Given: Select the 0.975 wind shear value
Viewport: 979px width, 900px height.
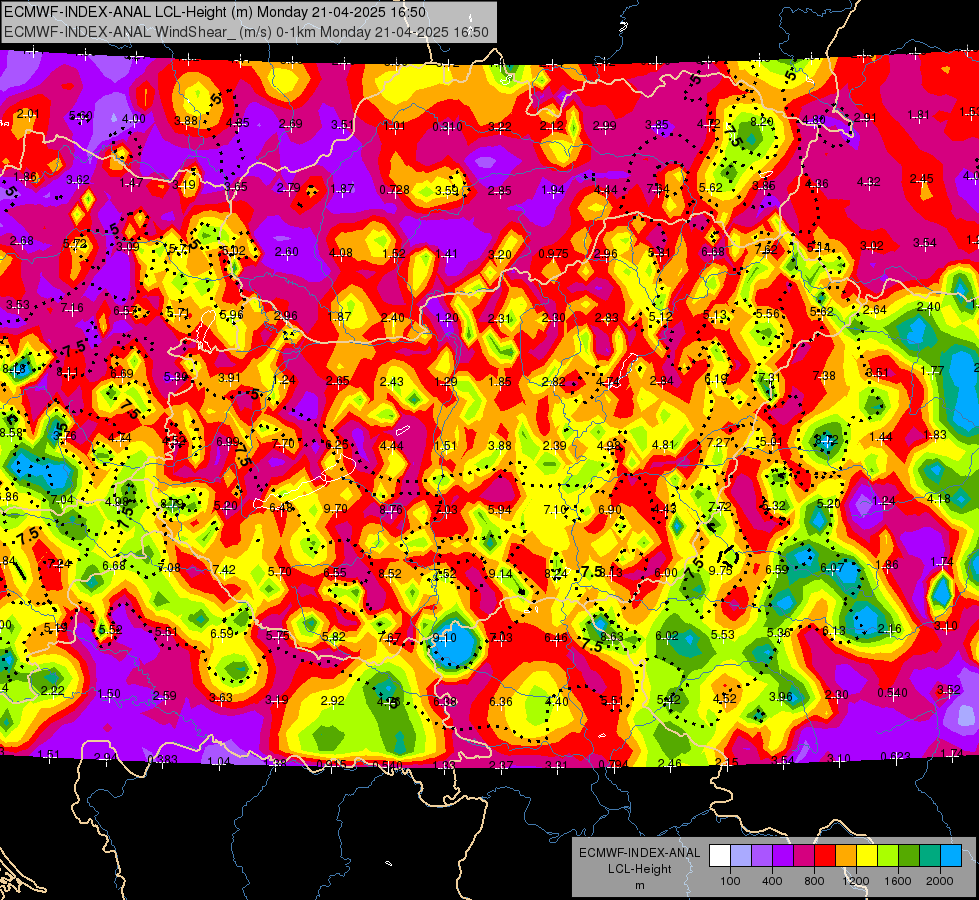Looking at the screenshot, I should click(553, 254).
